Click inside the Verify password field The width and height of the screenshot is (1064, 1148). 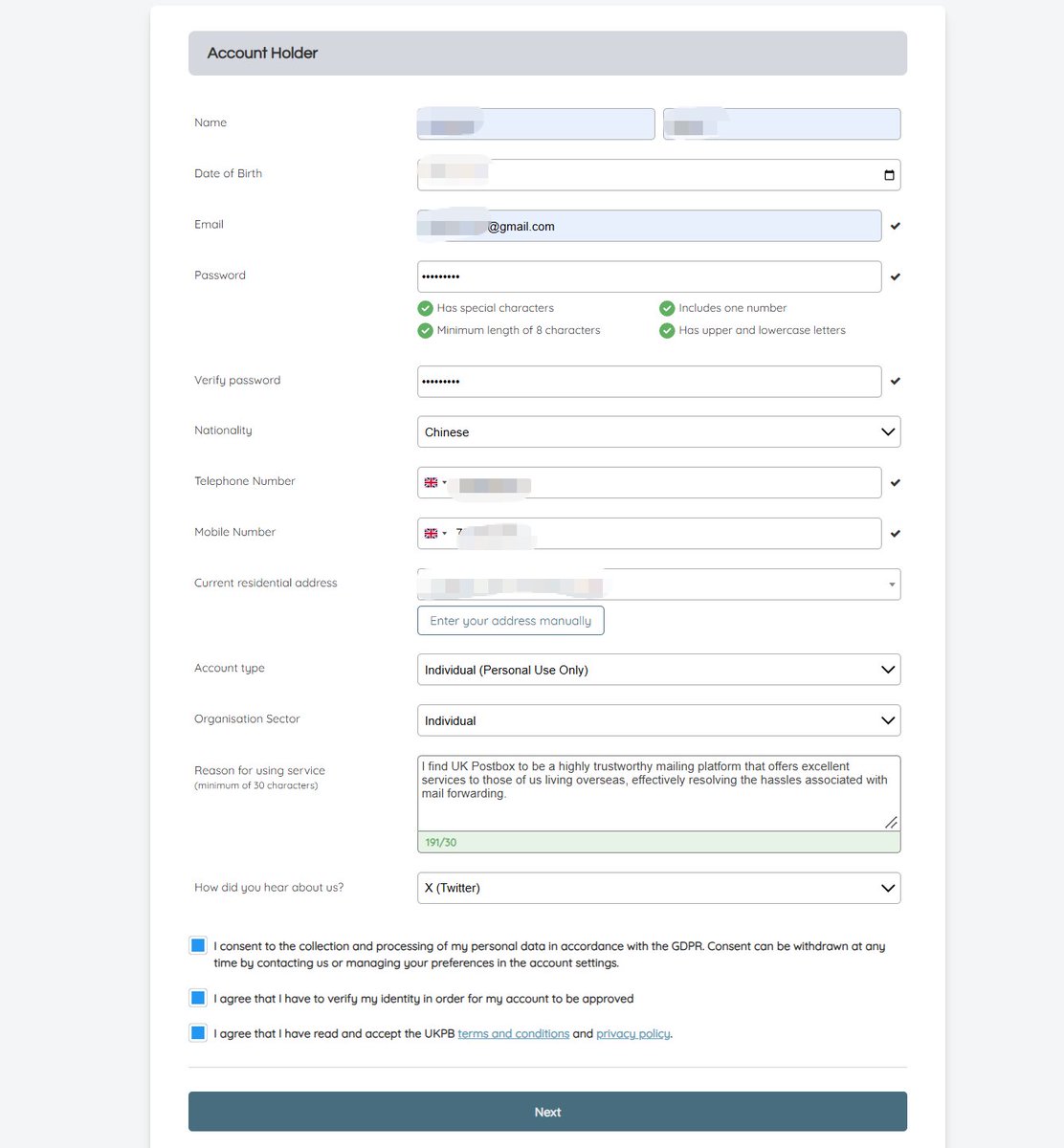click(649, 381)
